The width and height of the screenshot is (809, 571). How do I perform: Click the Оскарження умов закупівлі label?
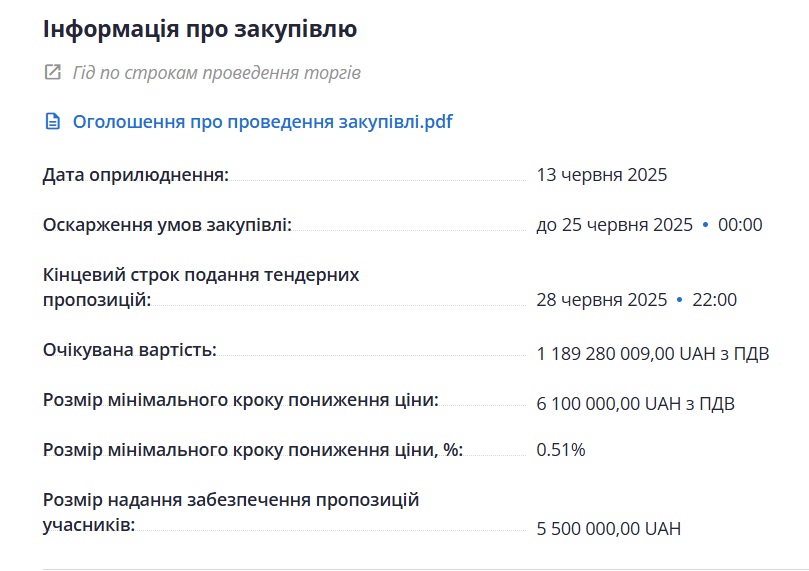click(167, 225)
